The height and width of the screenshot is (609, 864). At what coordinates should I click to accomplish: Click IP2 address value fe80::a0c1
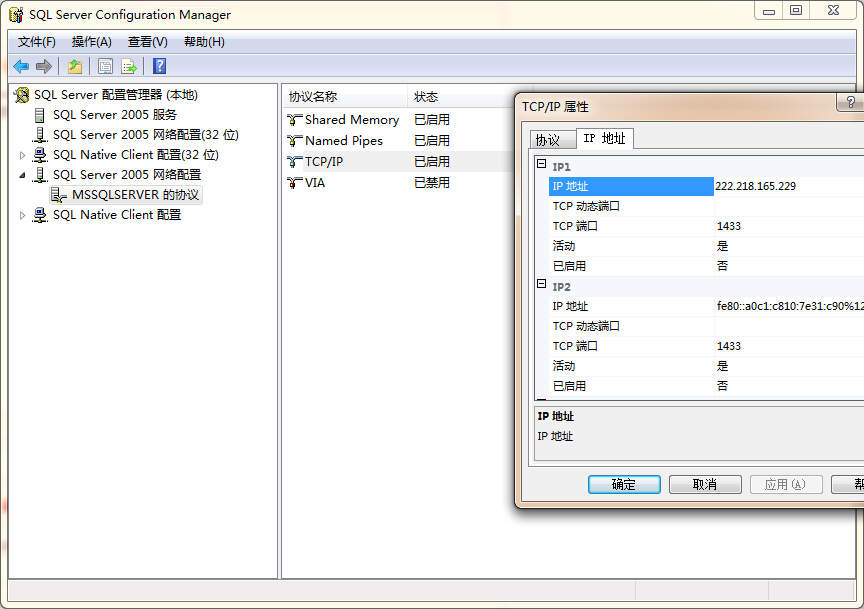pyautogui.click(x=790, y=306)
